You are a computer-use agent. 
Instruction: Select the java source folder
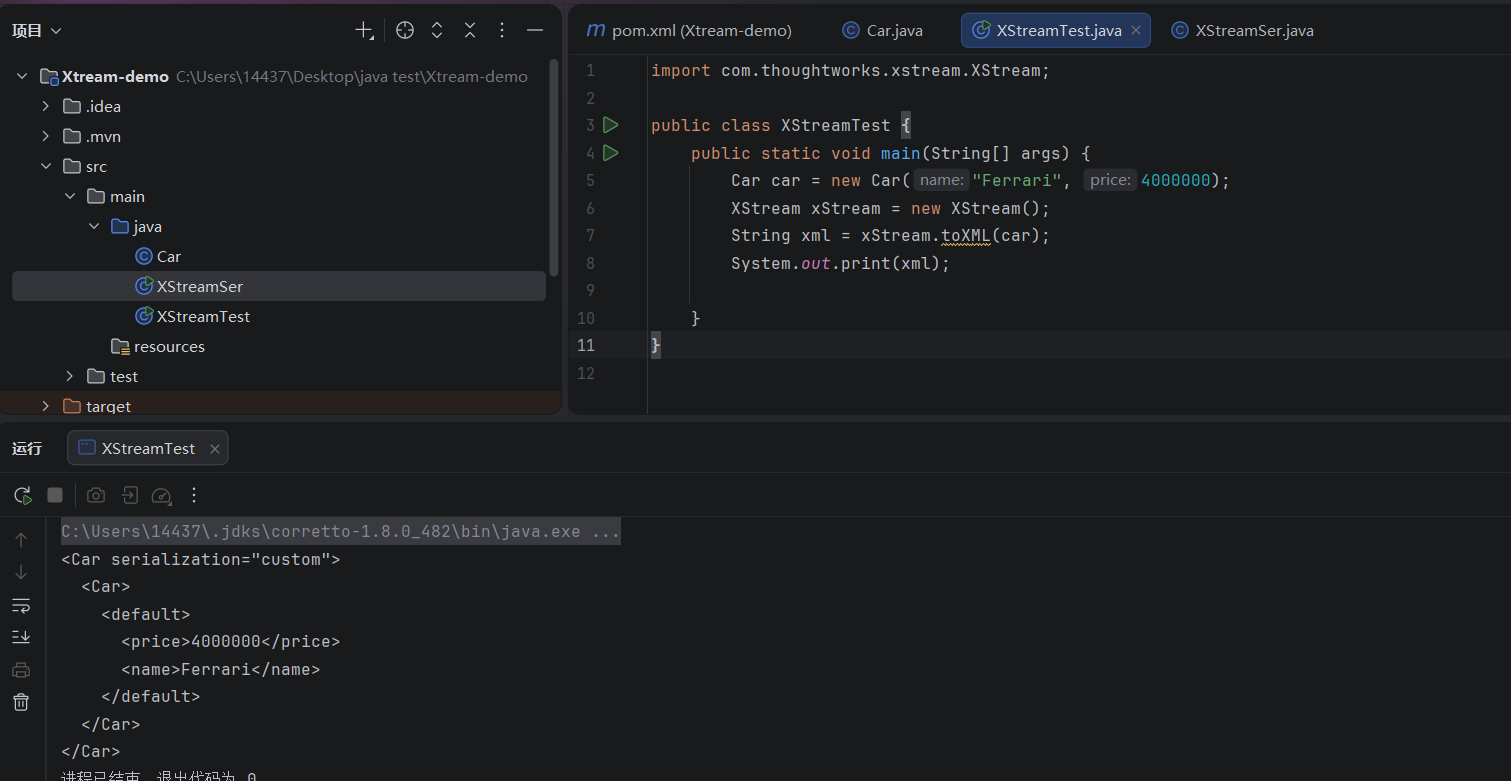136,226
